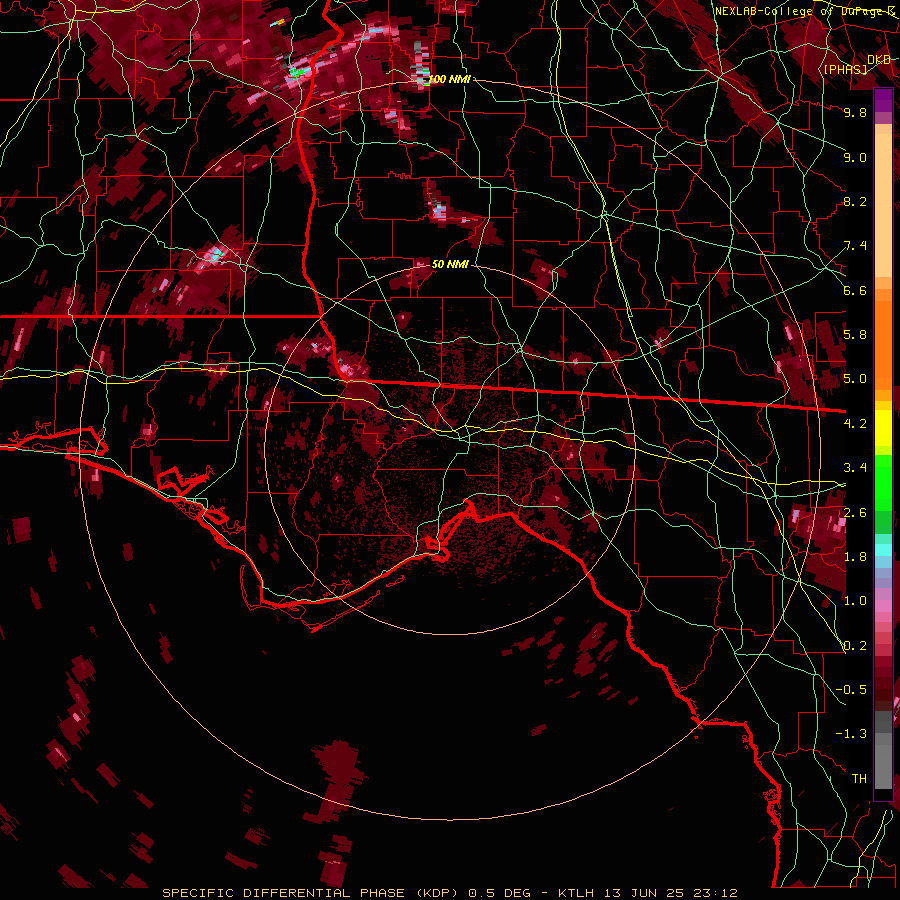This screenshot has width=900, height=900.
Task: Click the 0.2 scale value
Action: point(855,646)
